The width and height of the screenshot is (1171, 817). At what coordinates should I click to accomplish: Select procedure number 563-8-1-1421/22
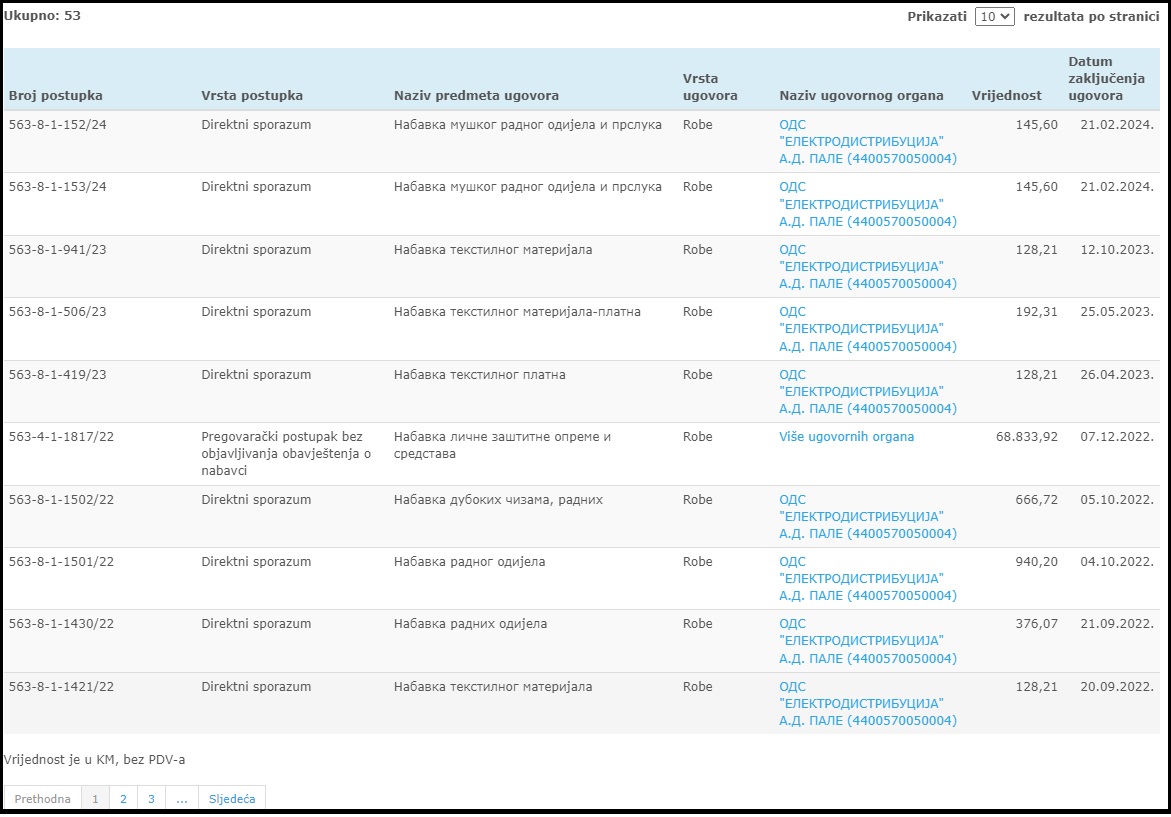(61, 686)
